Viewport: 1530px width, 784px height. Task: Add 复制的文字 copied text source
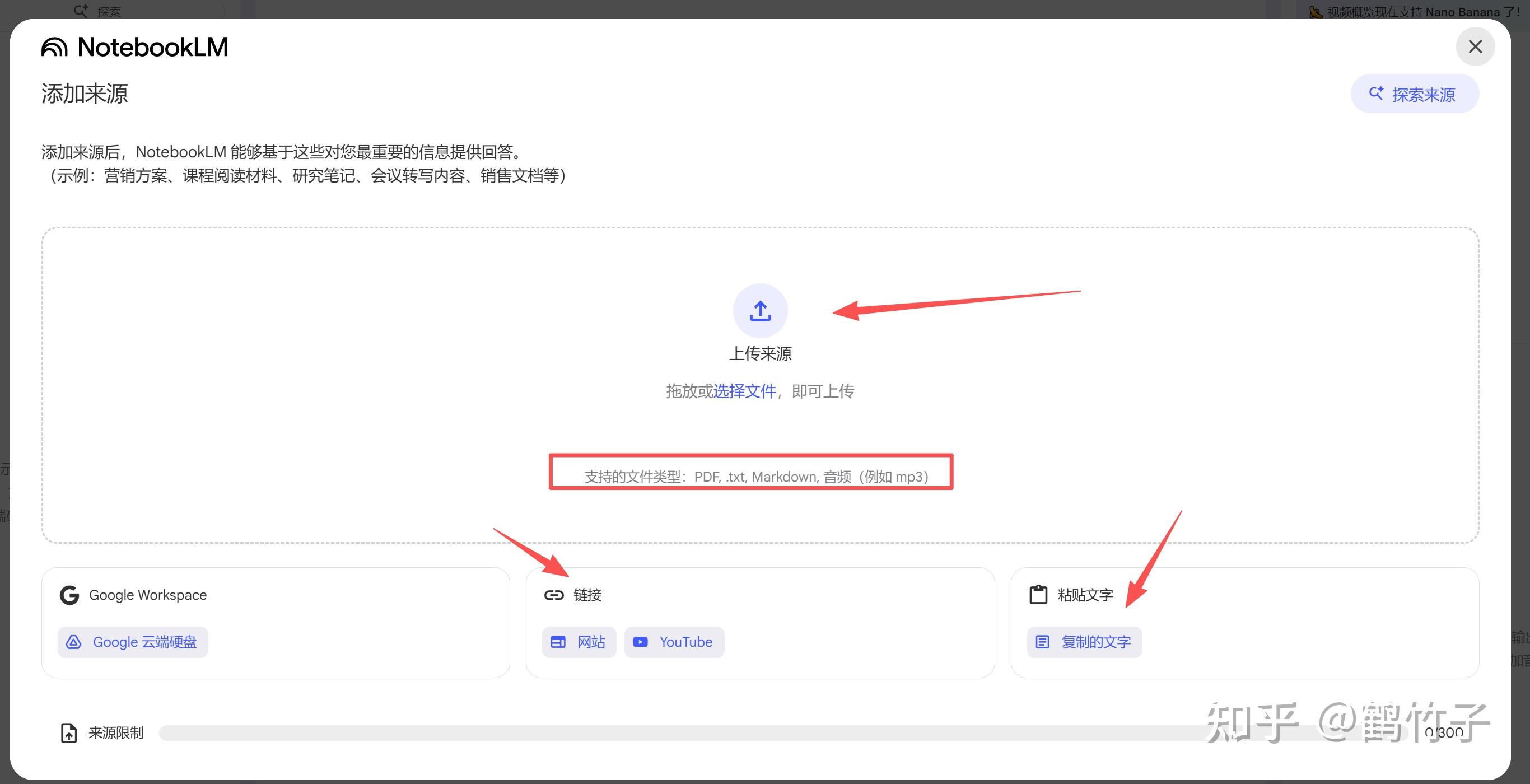click(1084, 642)
